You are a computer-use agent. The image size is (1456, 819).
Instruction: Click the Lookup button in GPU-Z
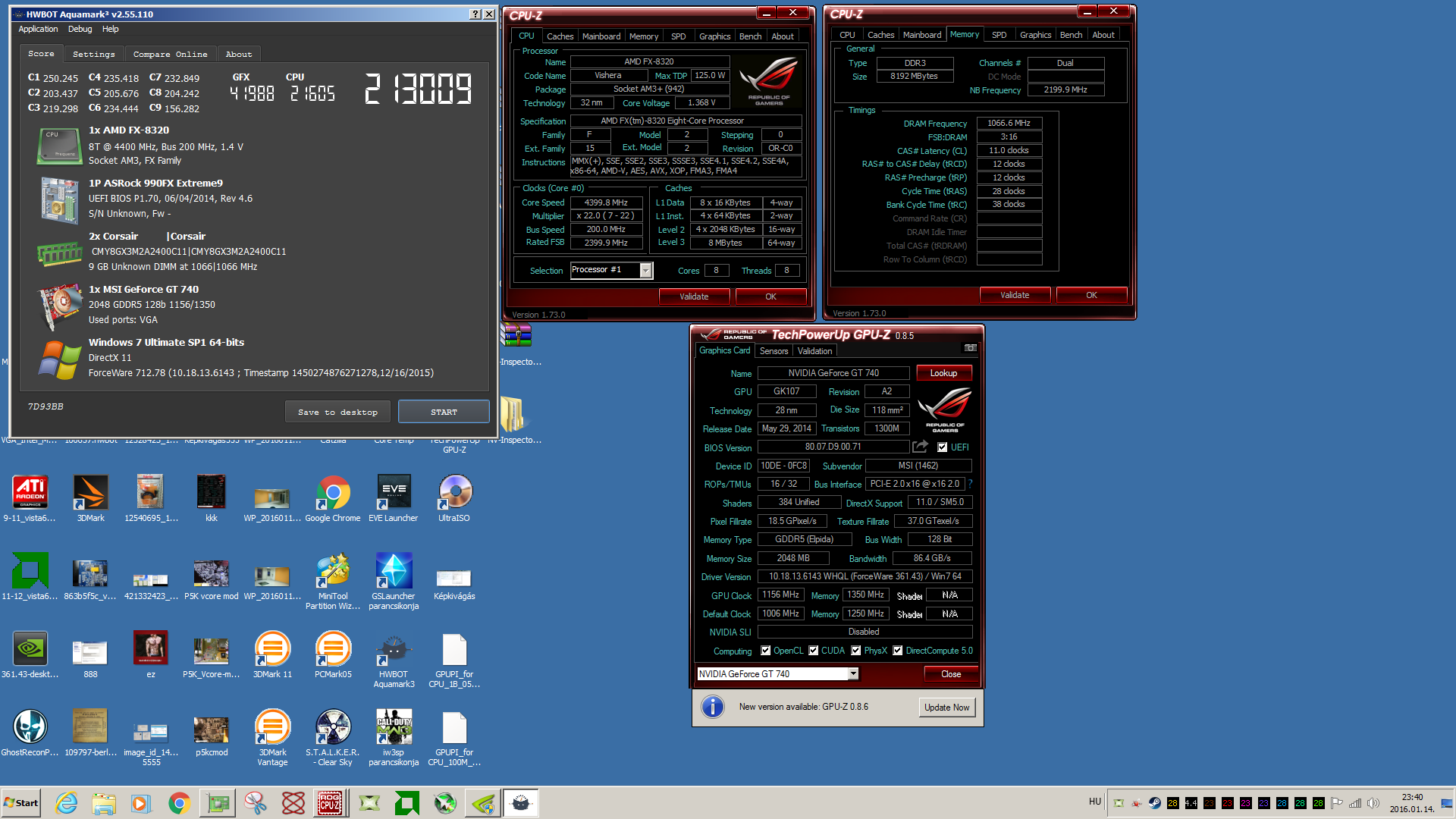coord(943,373)
